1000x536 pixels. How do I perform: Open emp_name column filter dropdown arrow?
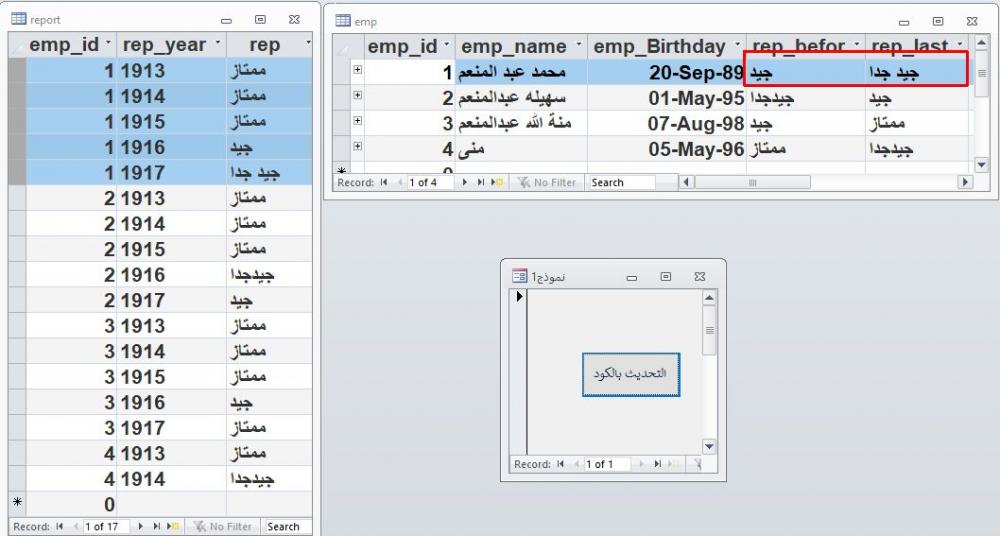tap(577, 46)
